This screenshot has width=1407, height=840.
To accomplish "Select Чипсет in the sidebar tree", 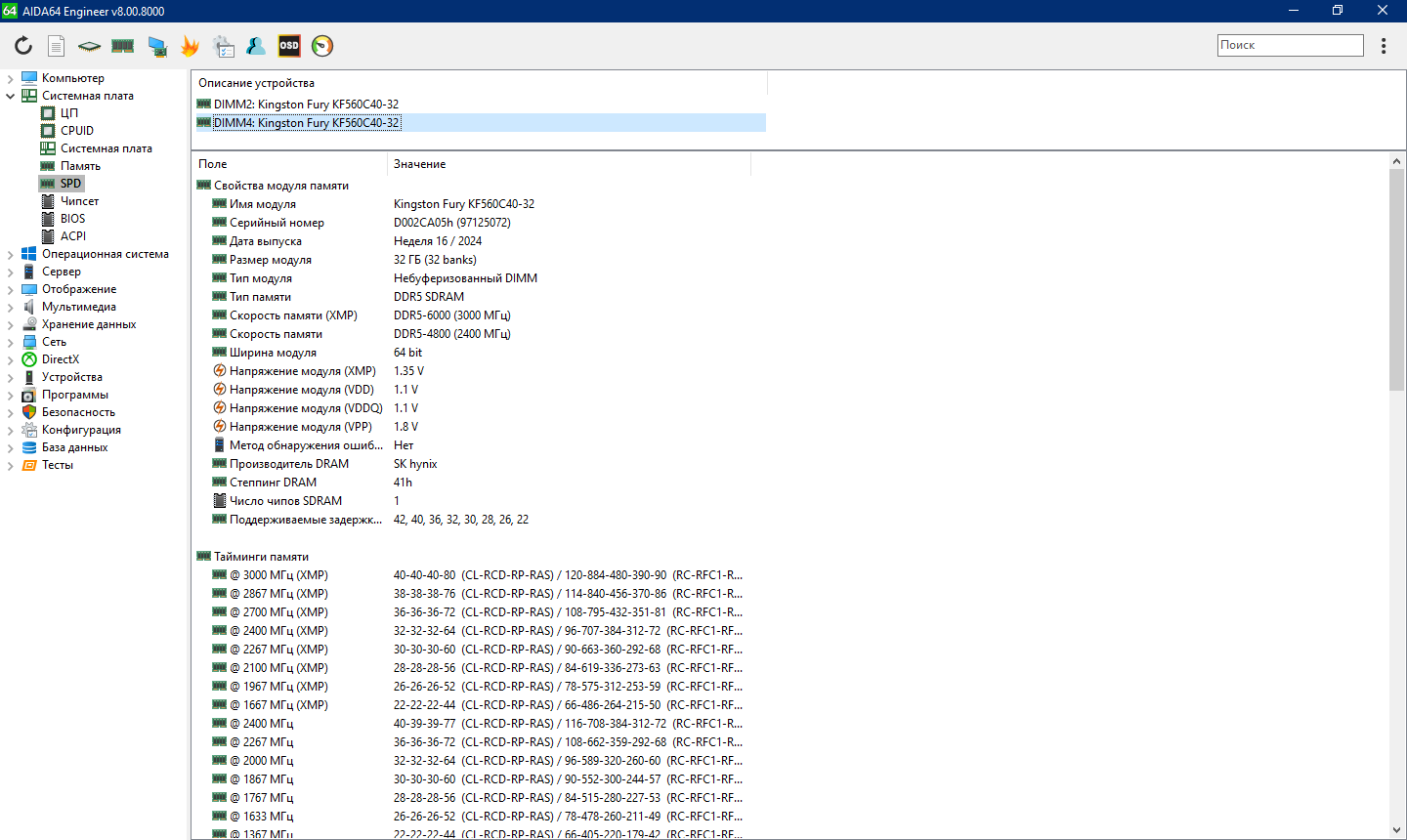I will [79, 201].
